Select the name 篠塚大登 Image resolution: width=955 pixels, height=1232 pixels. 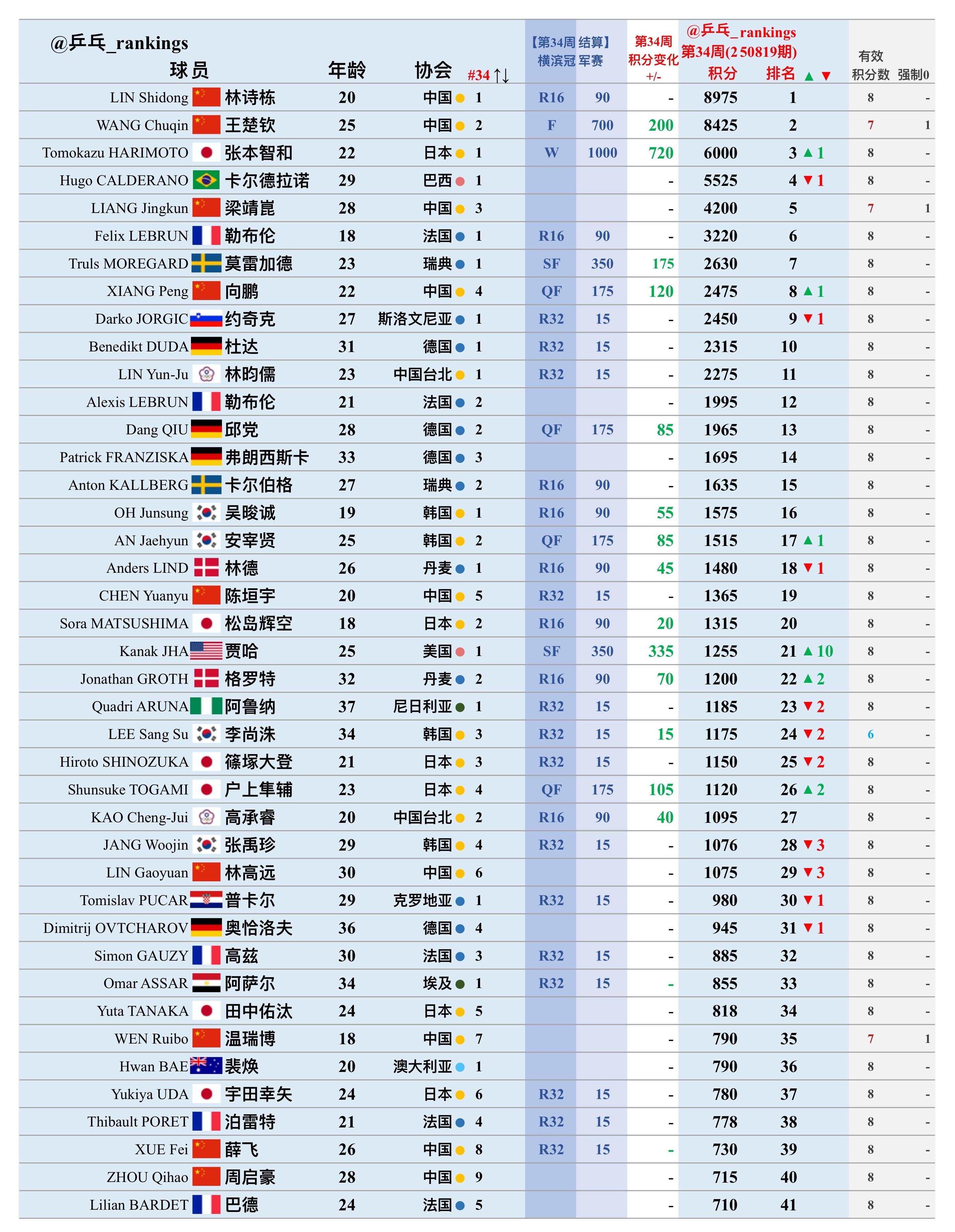pyautogui.click(x=258, y=762)
